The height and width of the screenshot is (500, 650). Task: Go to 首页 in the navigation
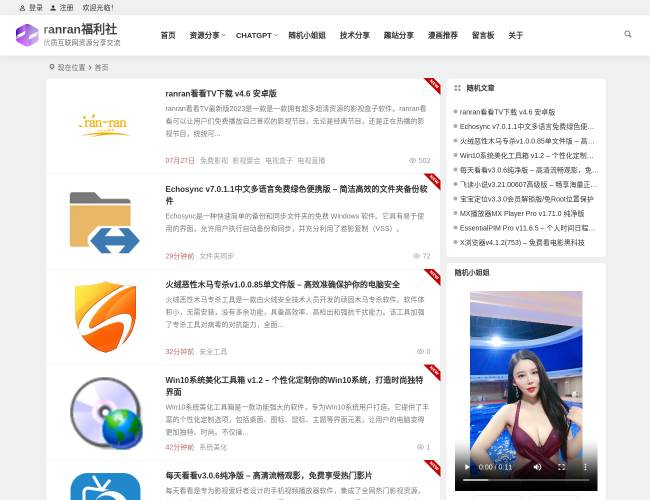[168, 35]
